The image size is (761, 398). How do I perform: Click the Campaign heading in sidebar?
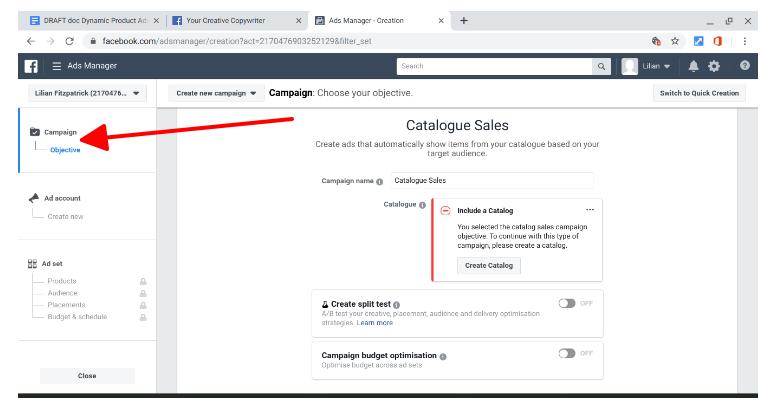(x=60, y=132)
